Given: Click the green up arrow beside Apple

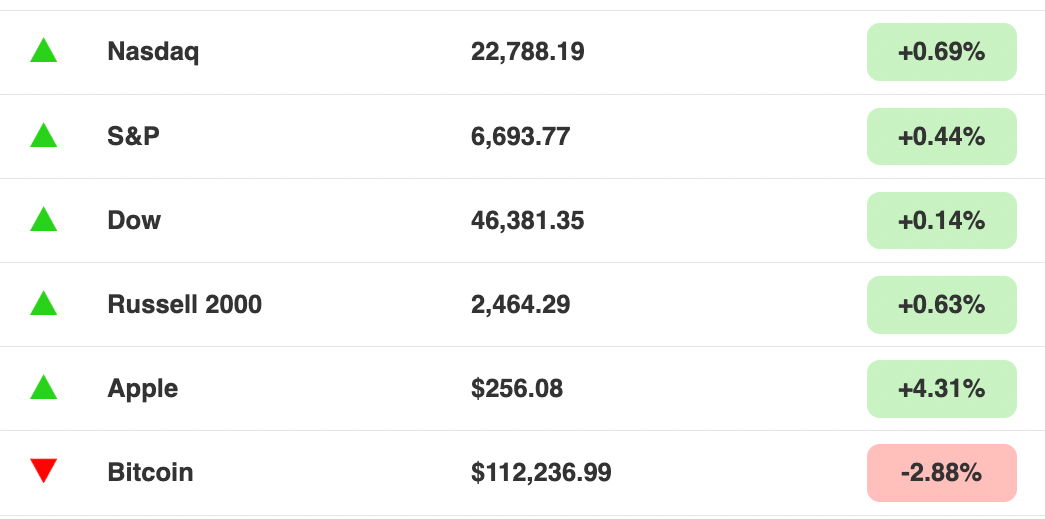Looking at the screenshot, I should pos(43,387).
